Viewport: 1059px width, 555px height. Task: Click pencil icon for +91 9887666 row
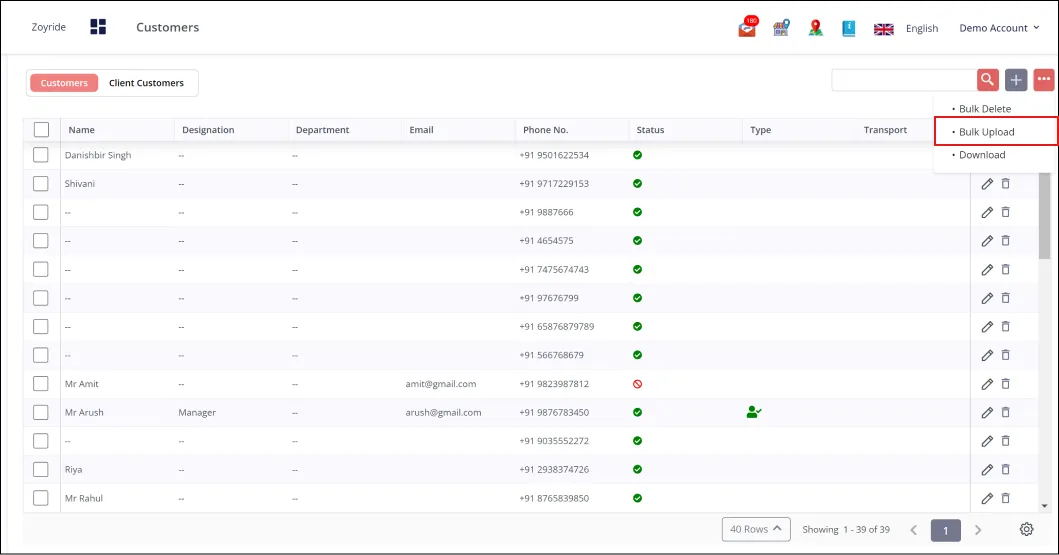tap(987, 212)
